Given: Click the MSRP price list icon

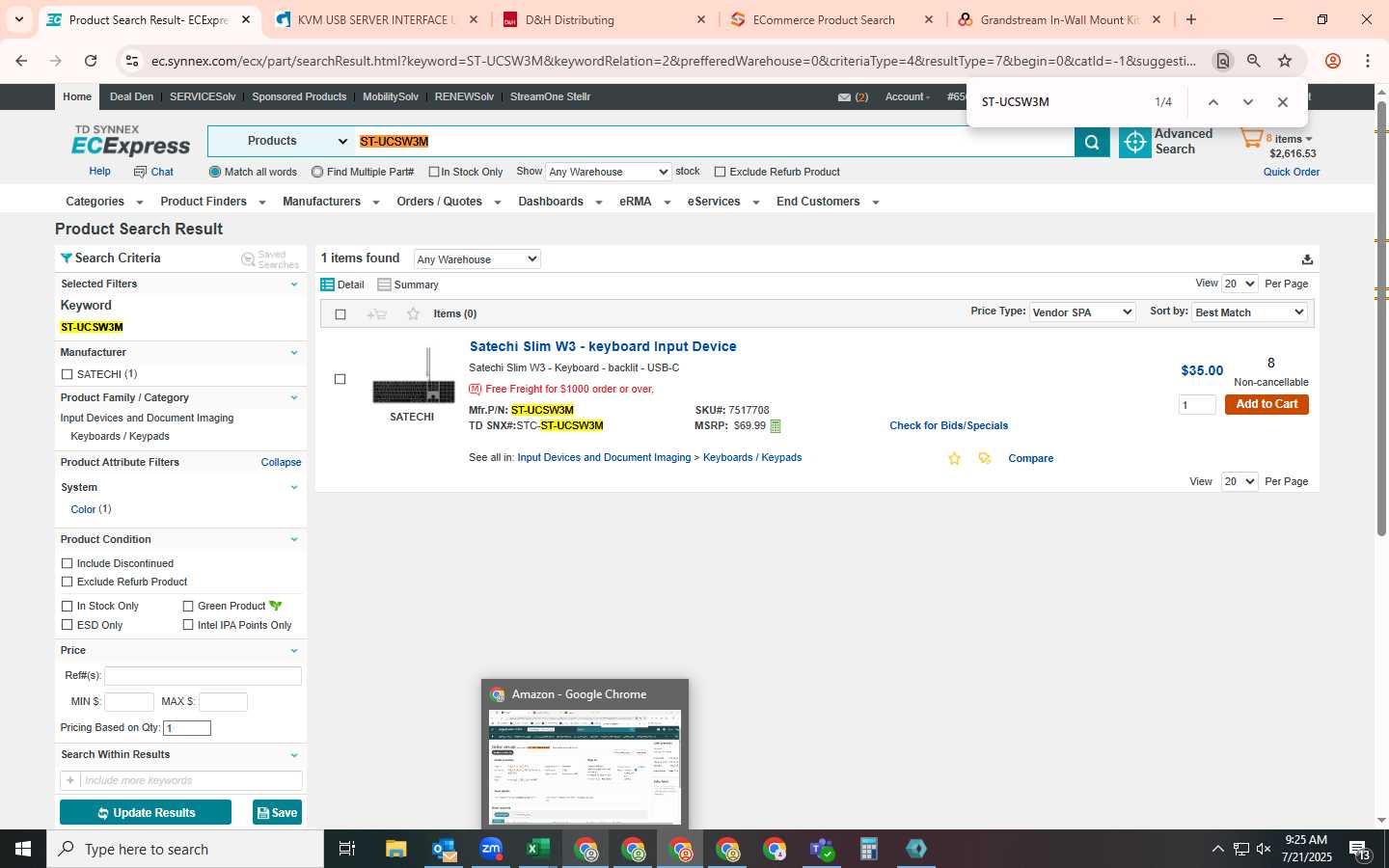Looking at the screenshot, I should 776,426.
